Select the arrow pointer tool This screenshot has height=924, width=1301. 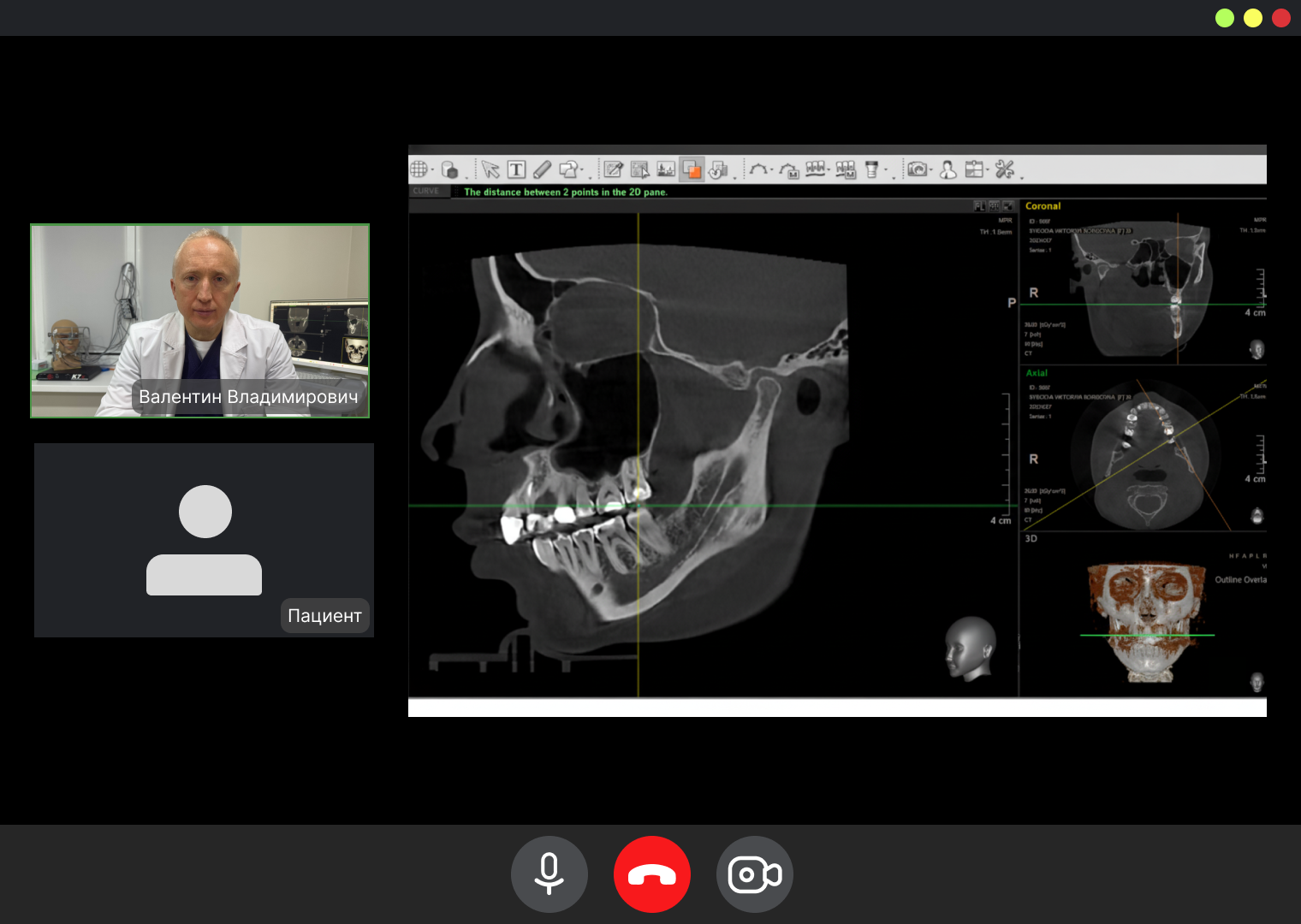[x=490, y=169]
